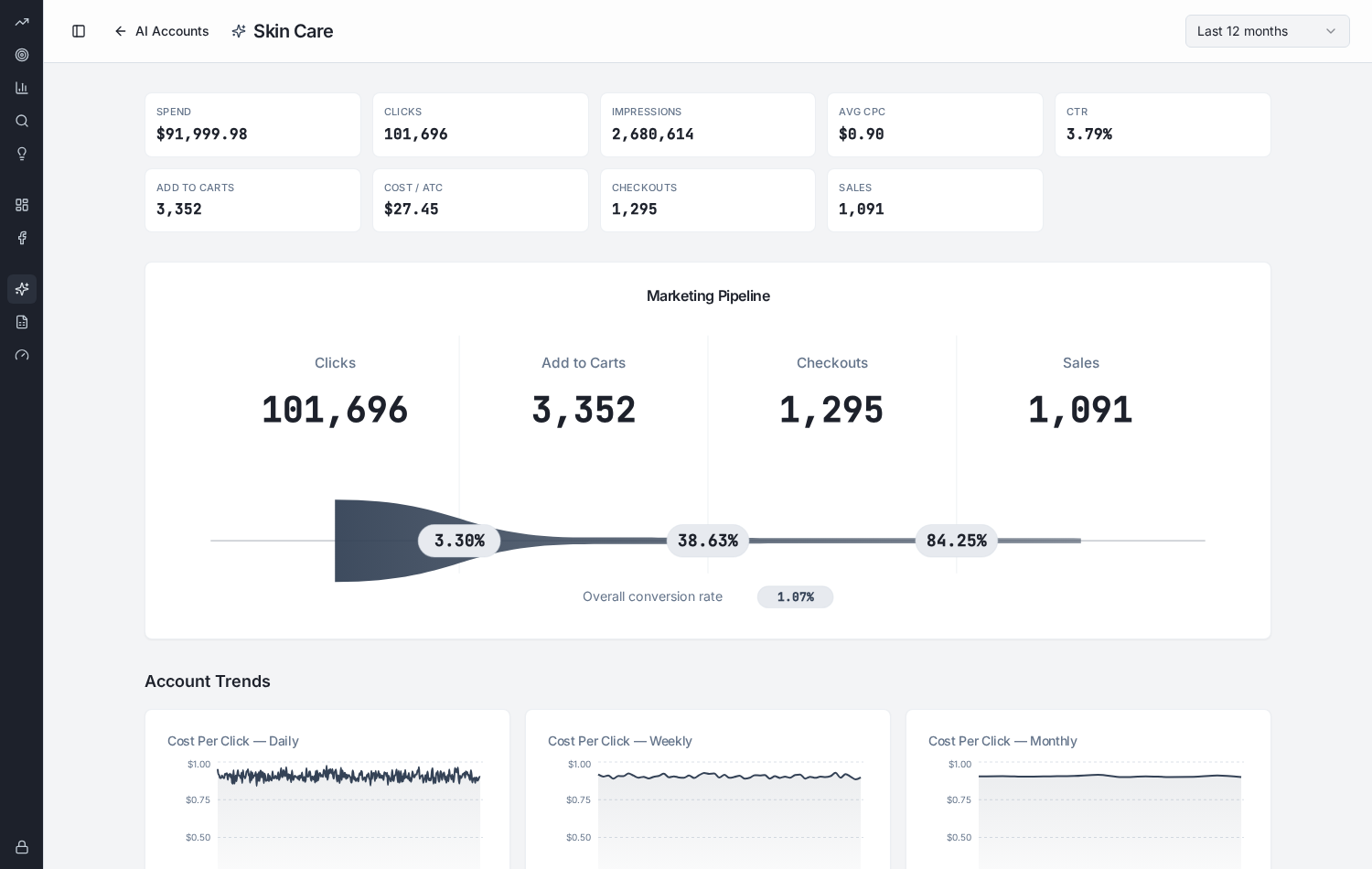Click the IMPRESSIONS value 2,680,614
Screen dimensions: 1372x869
(653, 134)
